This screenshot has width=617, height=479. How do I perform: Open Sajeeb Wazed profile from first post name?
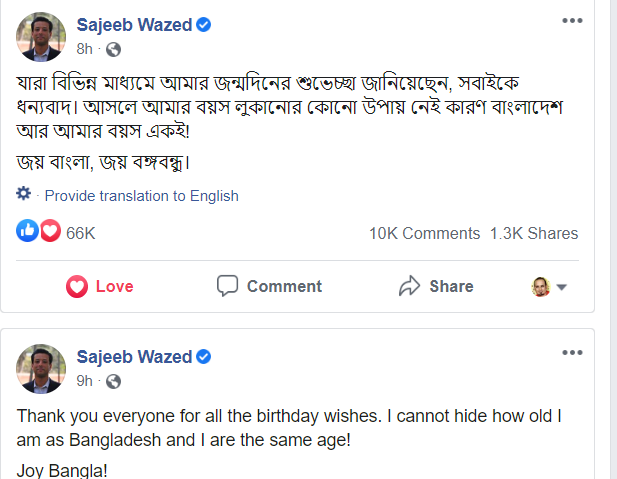[134, 25]
